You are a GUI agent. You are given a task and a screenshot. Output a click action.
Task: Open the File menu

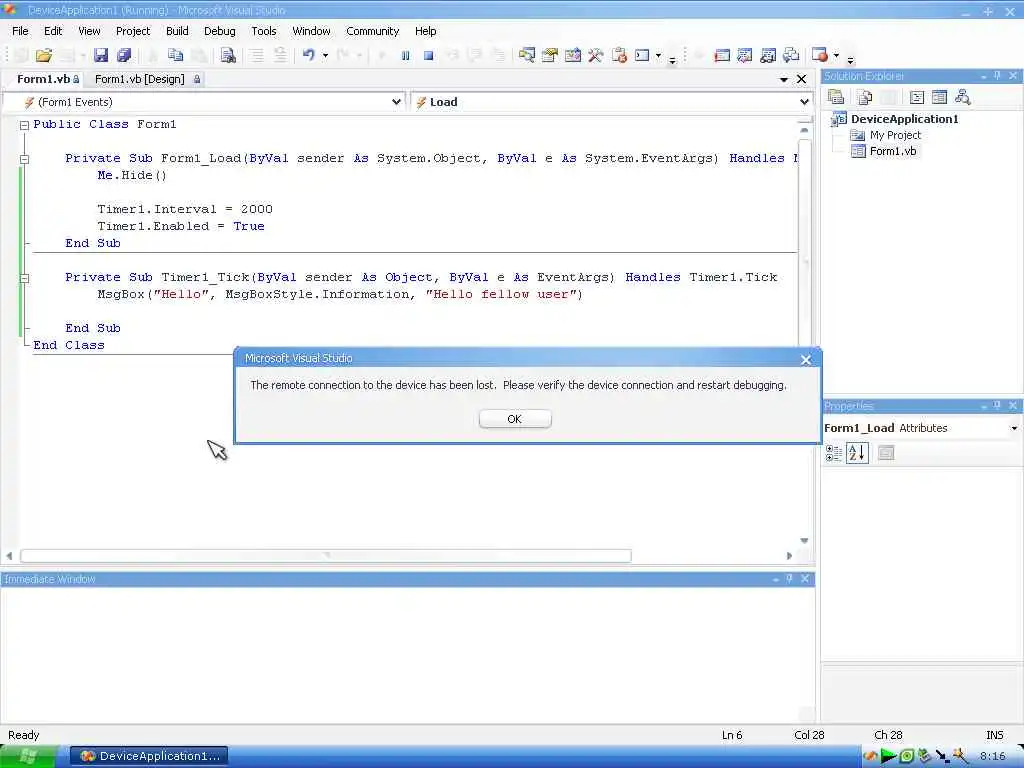[20, 31]
